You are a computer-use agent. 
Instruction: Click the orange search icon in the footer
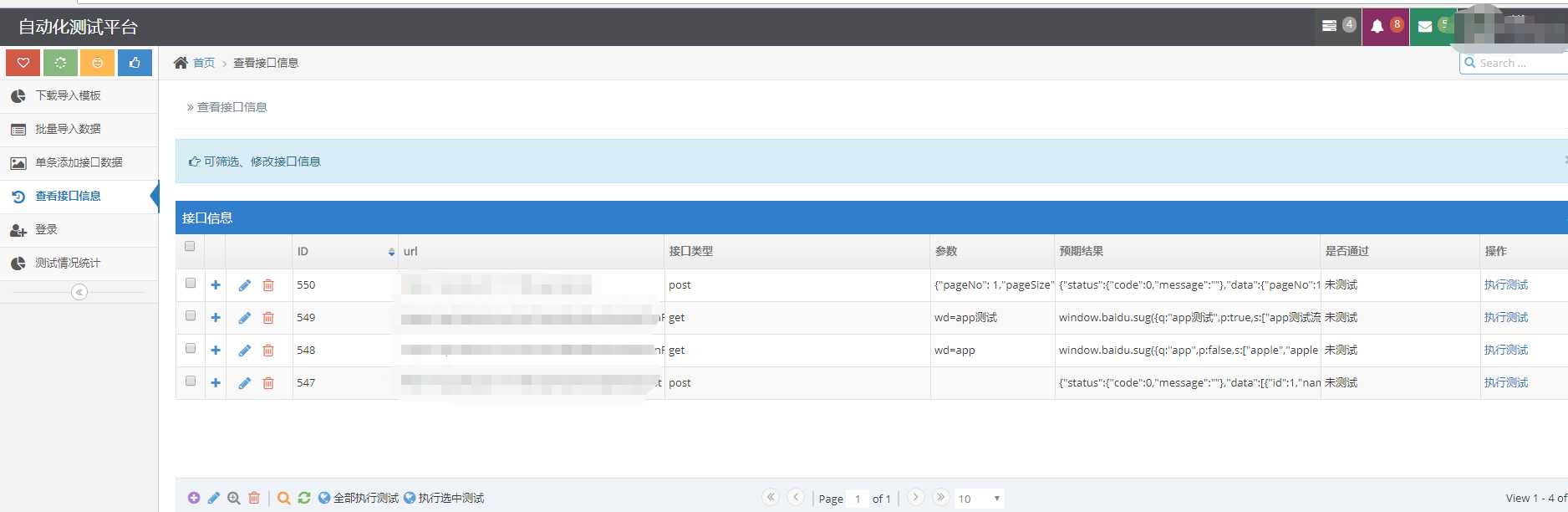pos(284,498)
